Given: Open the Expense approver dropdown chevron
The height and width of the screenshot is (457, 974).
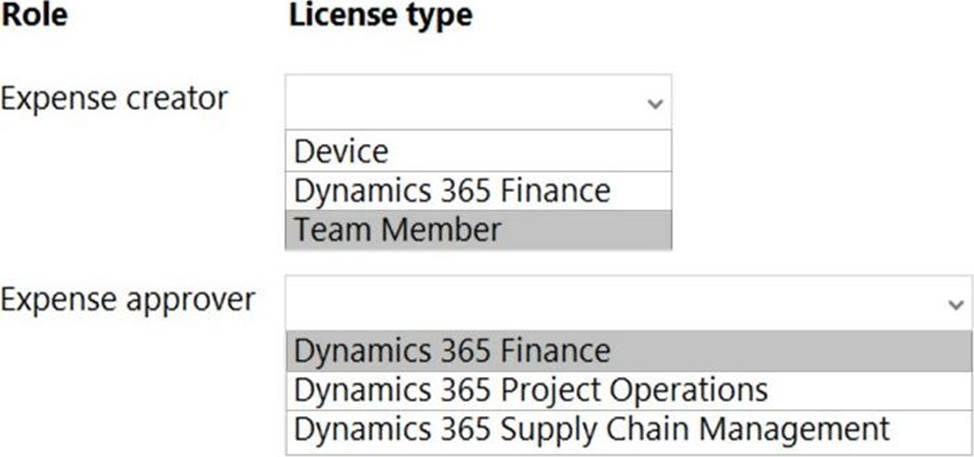Looking at the screenshot, I should pos(956,306).
